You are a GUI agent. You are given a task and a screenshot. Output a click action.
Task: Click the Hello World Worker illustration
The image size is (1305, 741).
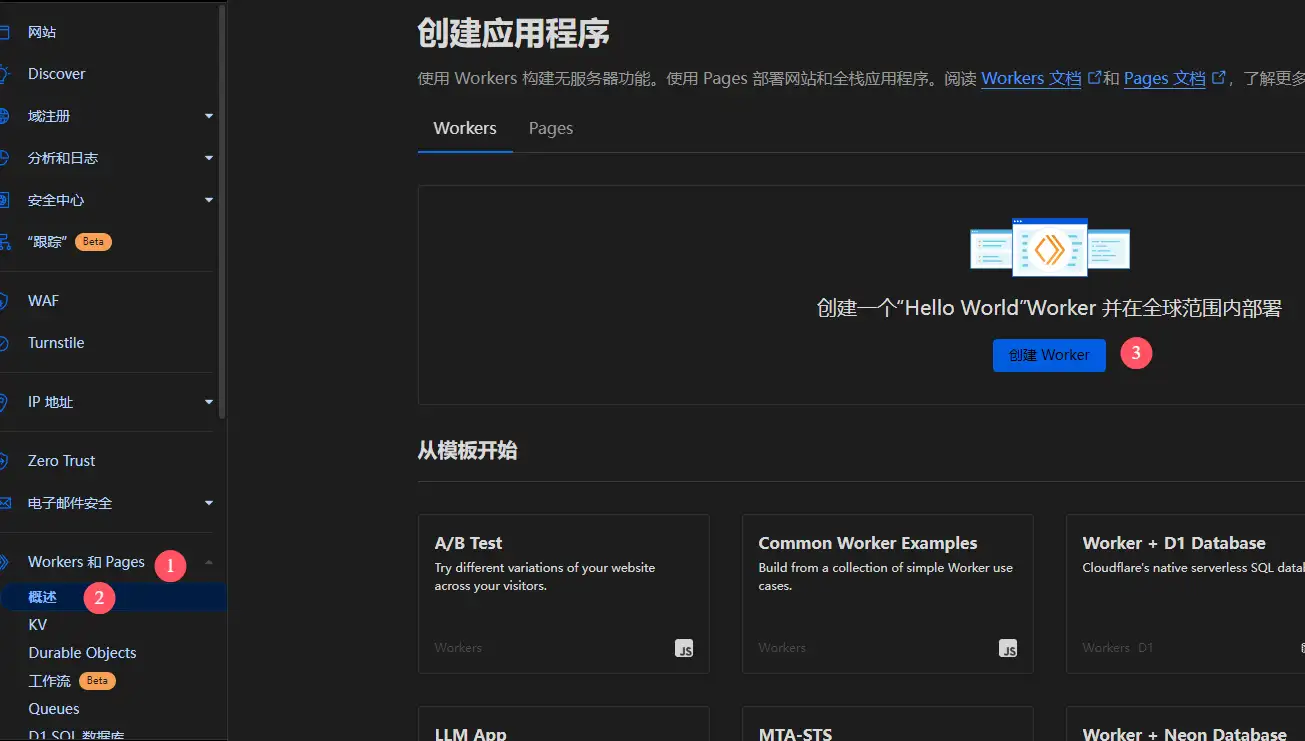tap(1049, 248)
